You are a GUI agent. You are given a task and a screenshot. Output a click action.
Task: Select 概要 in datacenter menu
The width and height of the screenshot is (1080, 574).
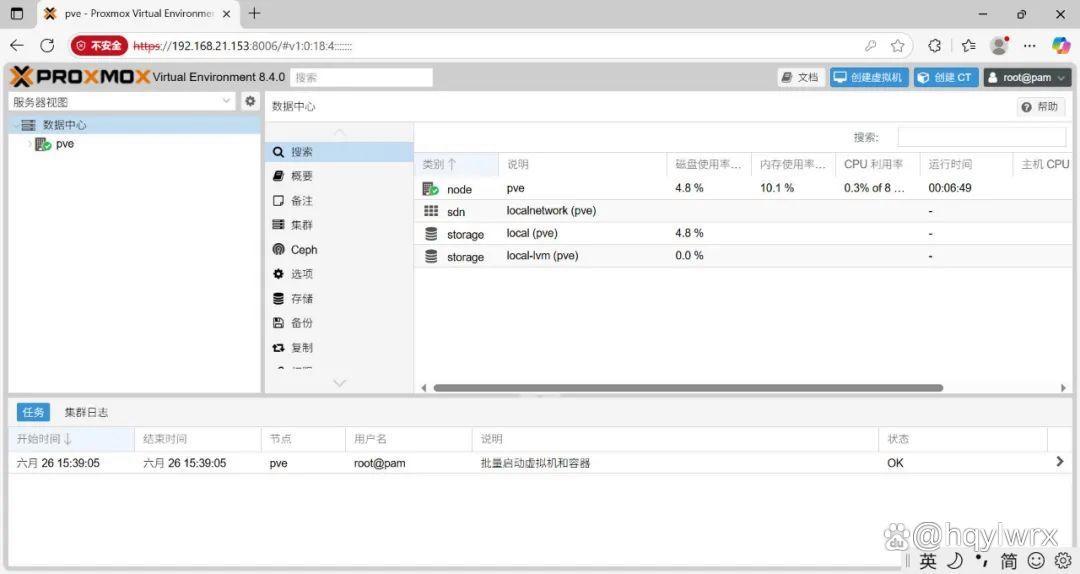pos(339,176)
